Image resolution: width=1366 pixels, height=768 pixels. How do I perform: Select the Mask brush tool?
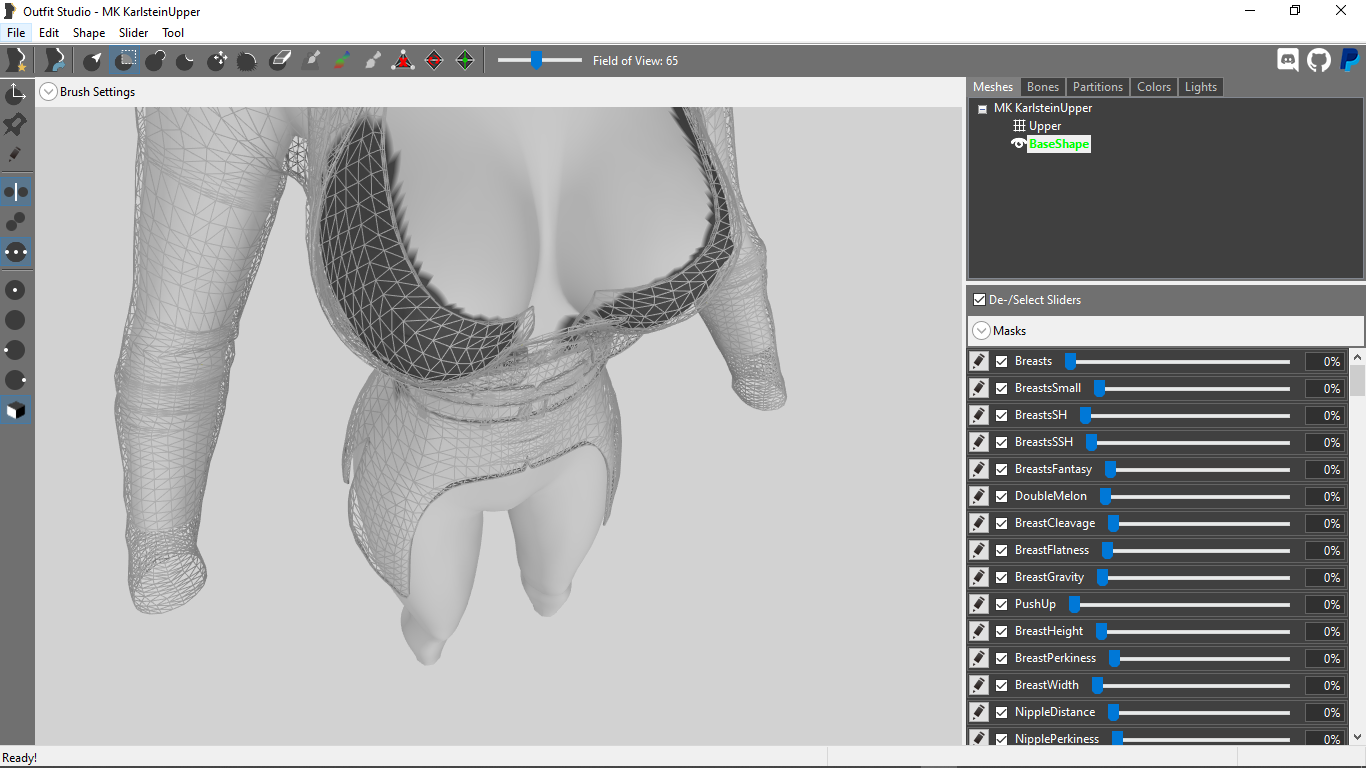[124, 61]
